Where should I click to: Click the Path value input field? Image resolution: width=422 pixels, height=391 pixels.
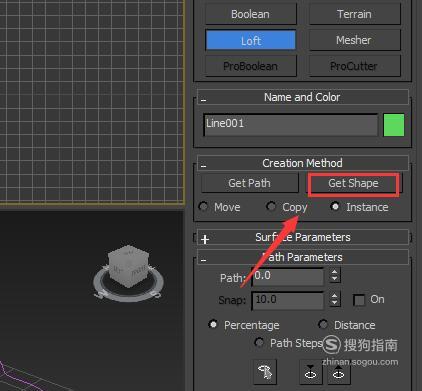click(288, 276)
